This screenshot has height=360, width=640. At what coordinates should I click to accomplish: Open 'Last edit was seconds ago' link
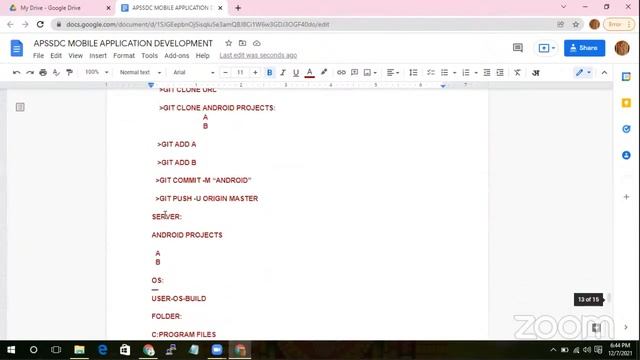pos(258,56)
